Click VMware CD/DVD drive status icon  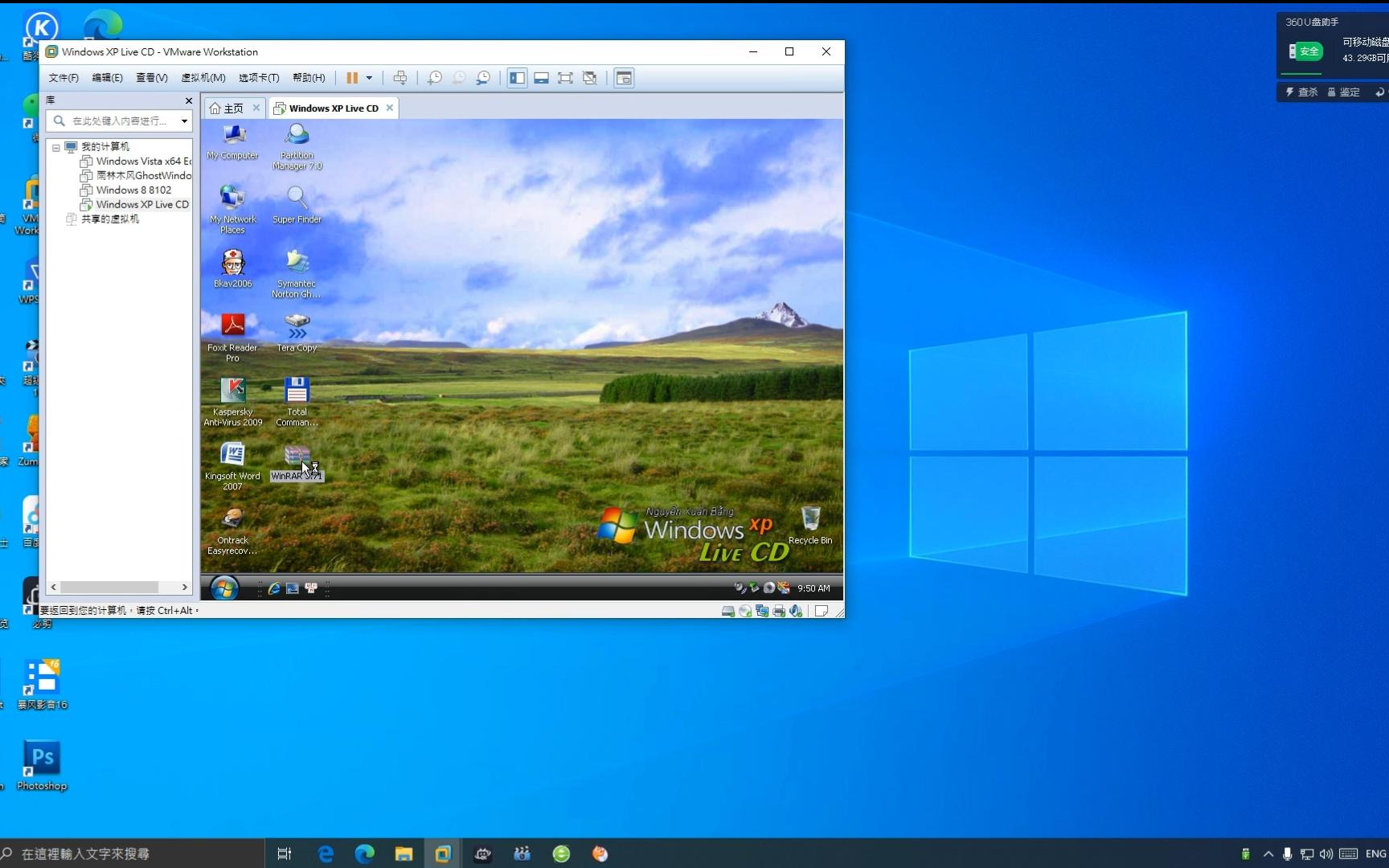745,612
